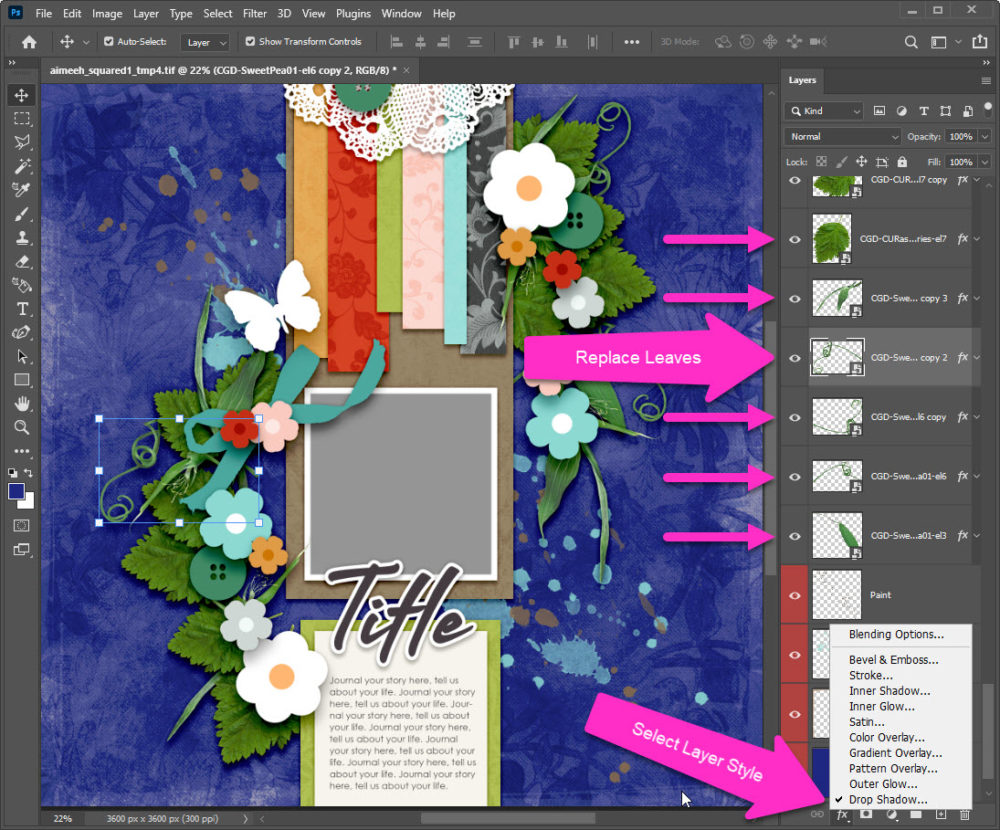This screenshot has width=1000, height=830.
Task: Expand effects of CGD-Swe... copy 2 layer
Action: click(977, 357)
